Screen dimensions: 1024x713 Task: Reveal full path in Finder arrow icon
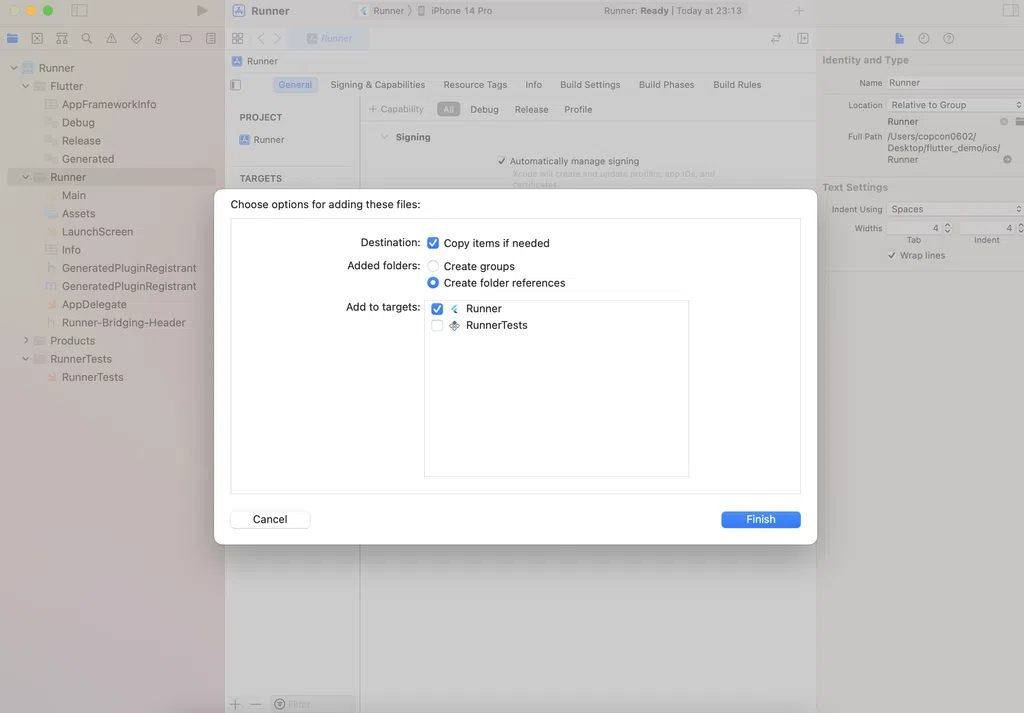[1008, 159]
